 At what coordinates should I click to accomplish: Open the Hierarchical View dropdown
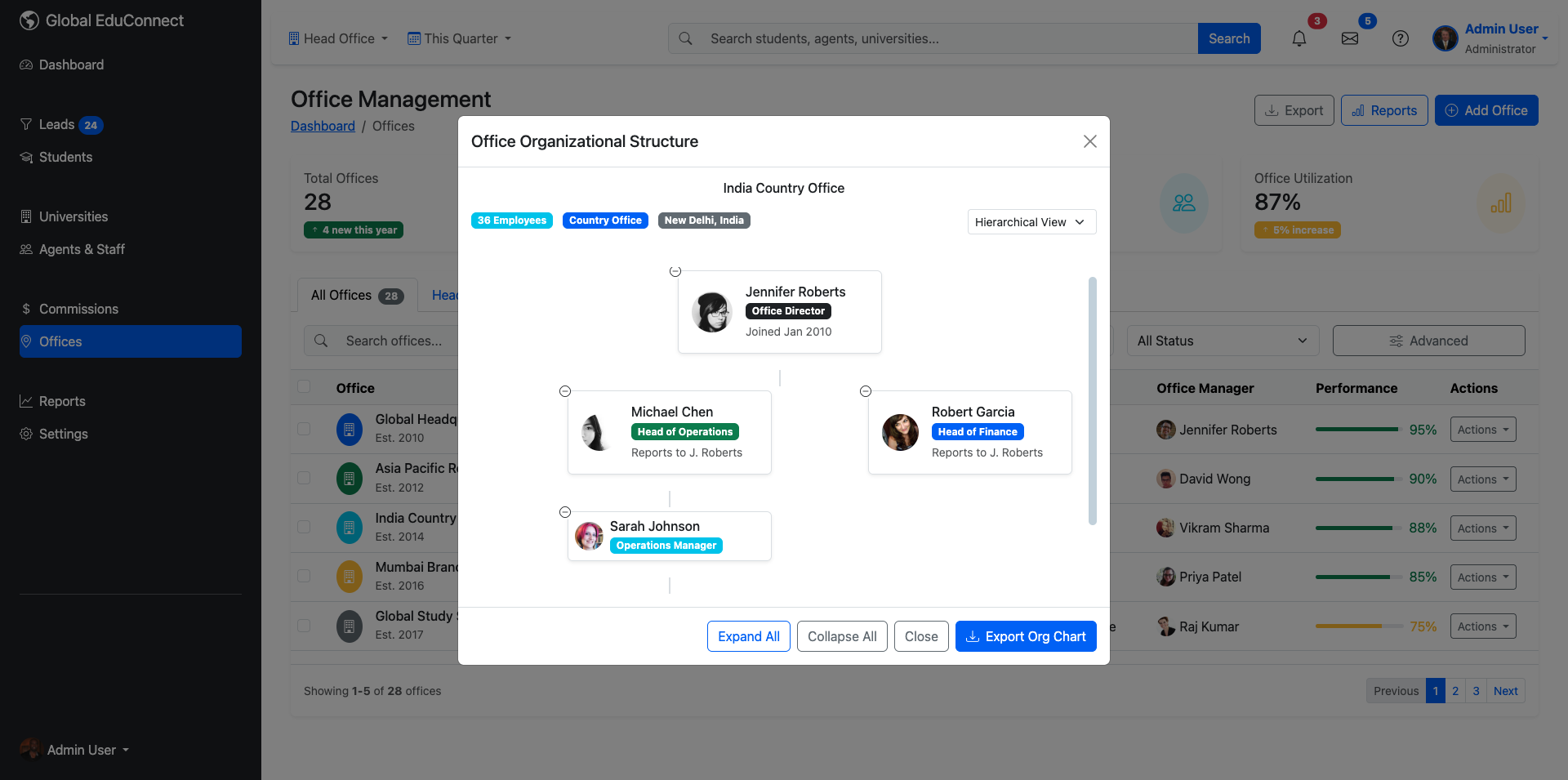click(x=1031, y=222)
